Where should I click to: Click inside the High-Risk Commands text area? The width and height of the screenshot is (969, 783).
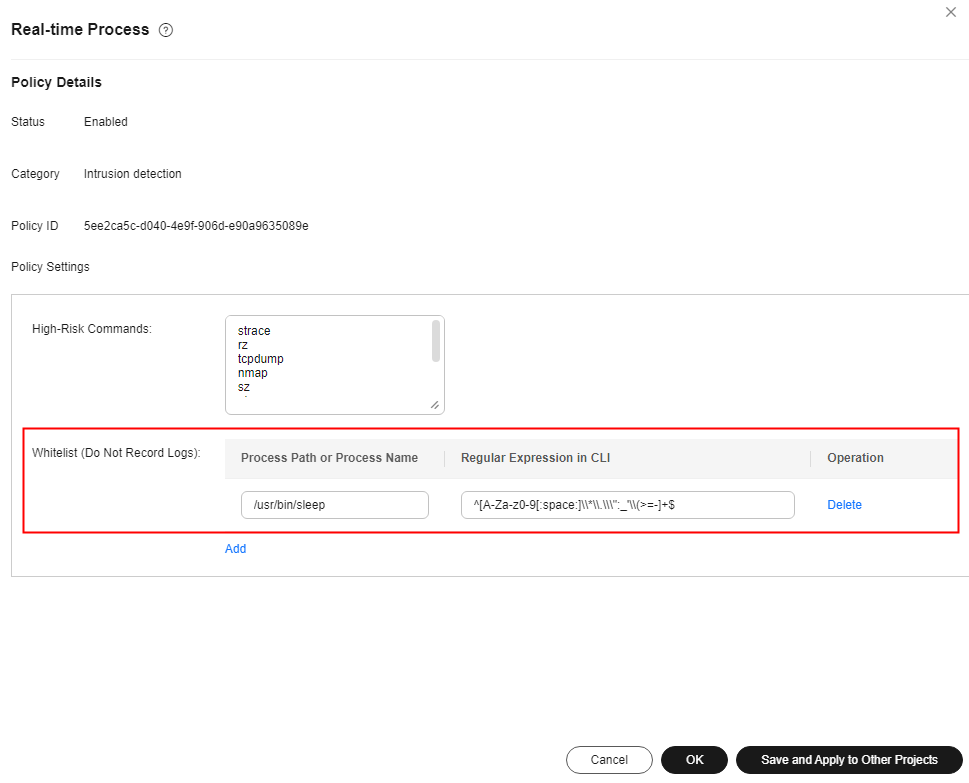click(x=334, y=365)
